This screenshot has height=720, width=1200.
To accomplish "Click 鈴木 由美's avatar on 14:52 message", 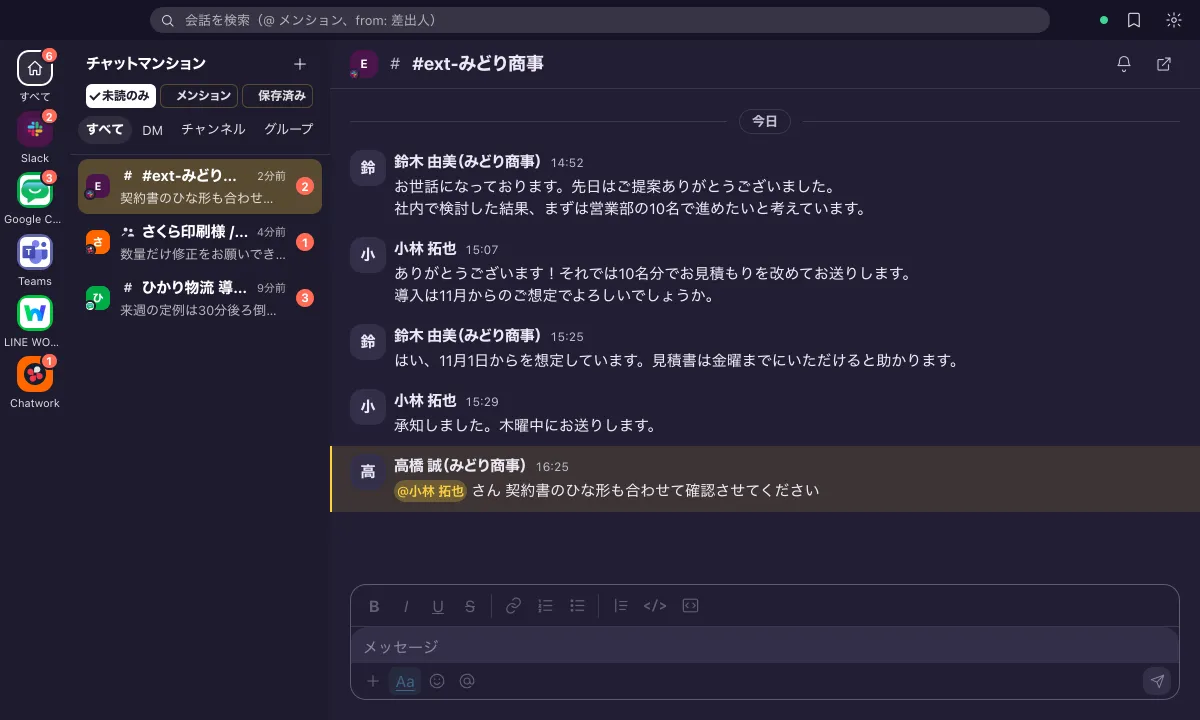I will pyautogui.click(x=368, y=168).
